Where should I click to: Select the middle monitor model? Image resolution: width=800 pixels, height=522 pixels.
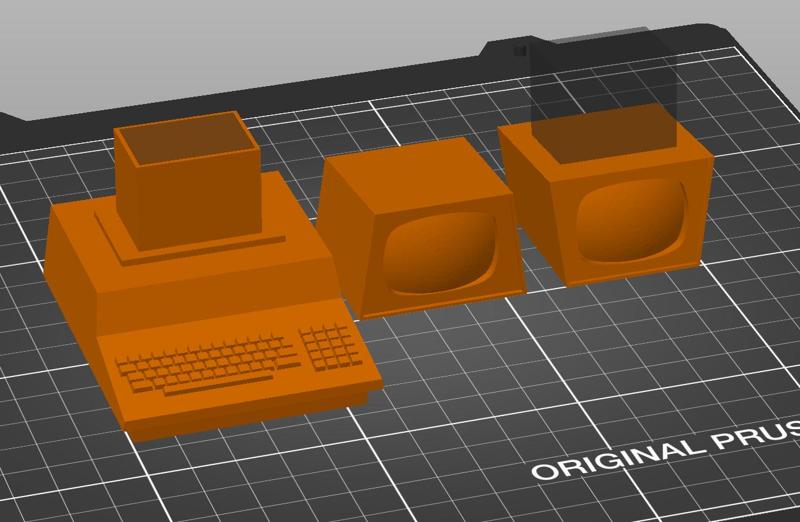point(421,230)
